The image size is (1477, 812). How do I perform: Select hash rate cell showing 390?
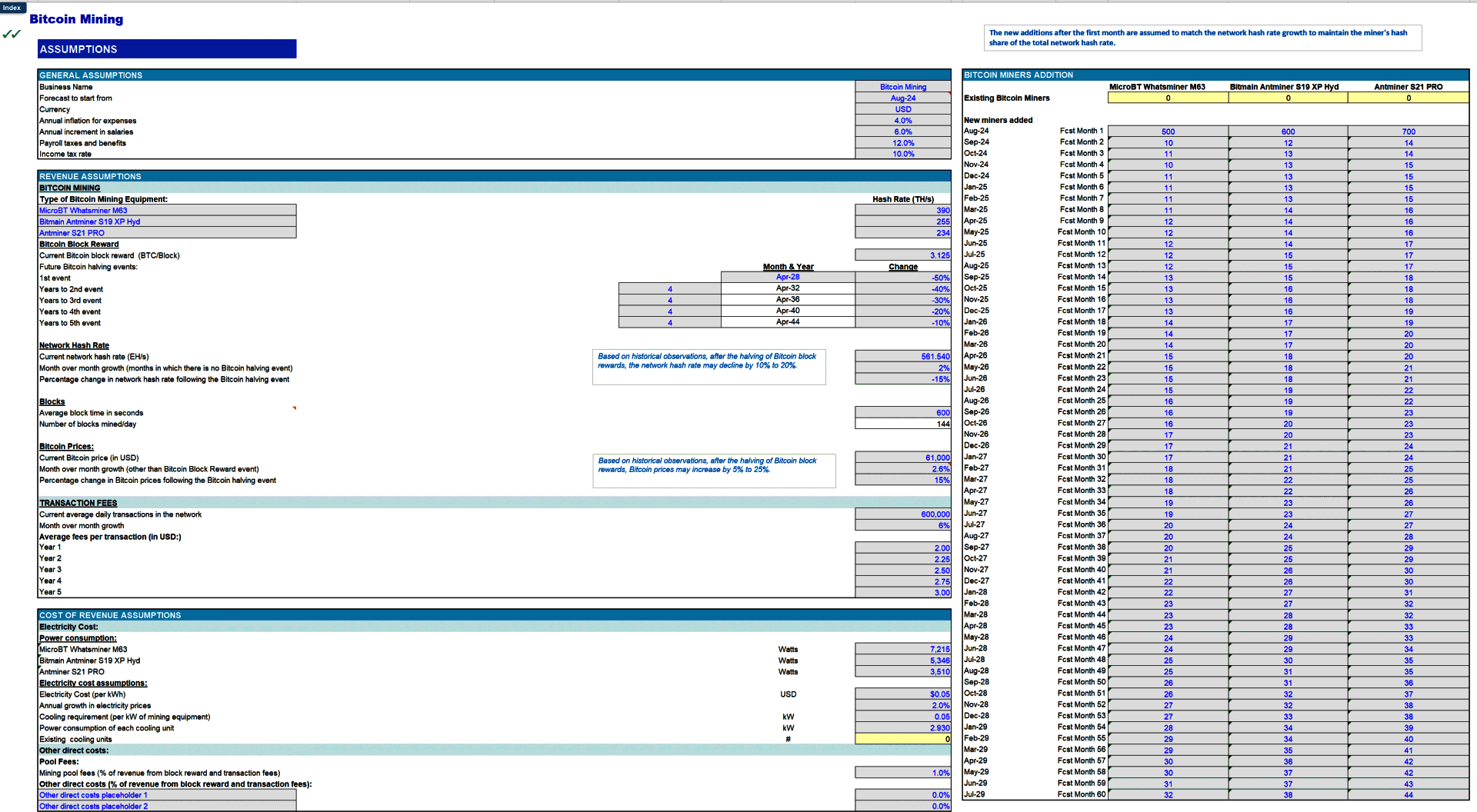(903, 211)
